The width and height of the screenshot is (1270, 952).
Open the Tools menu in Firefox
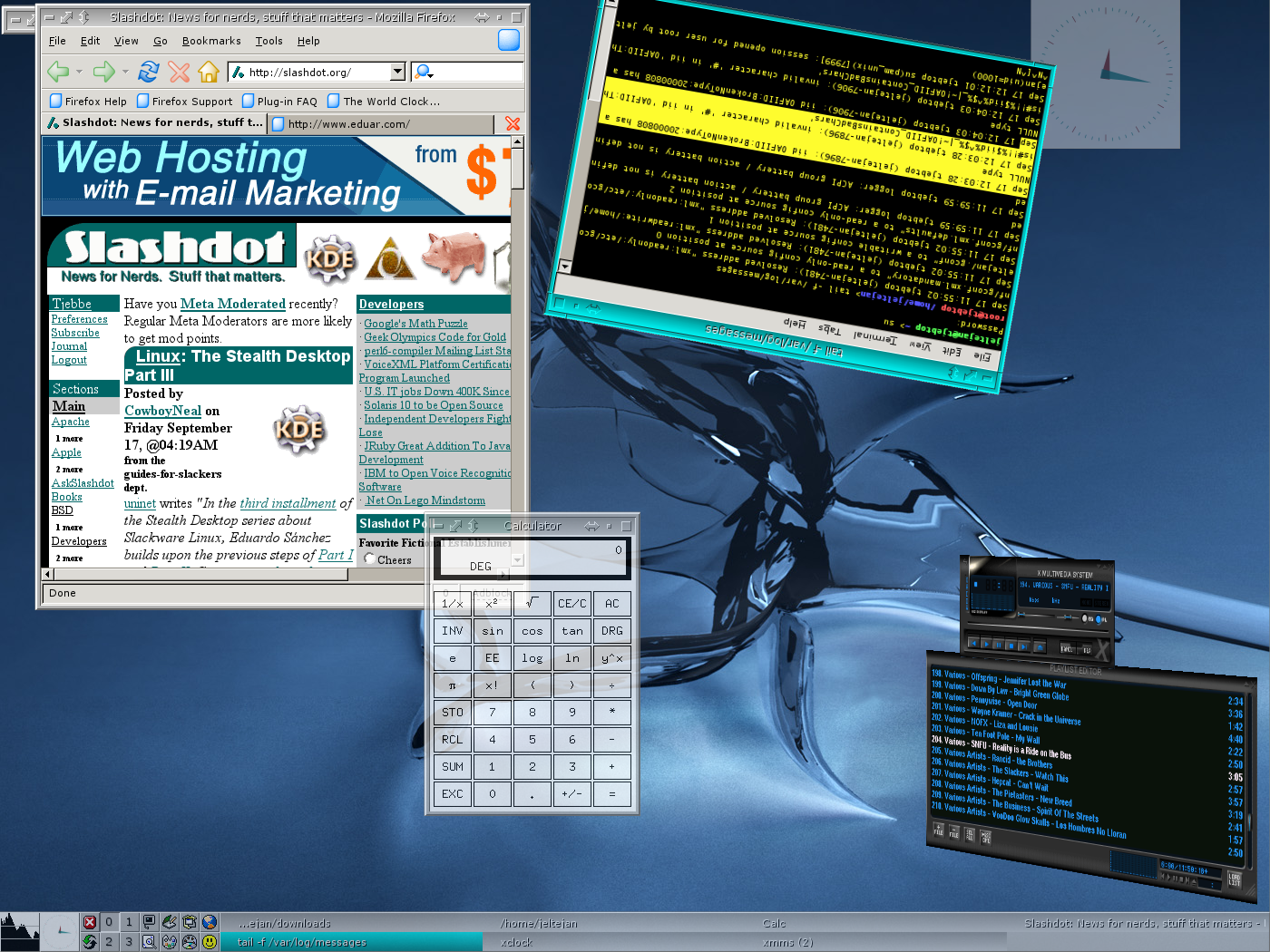coord(269,41)
